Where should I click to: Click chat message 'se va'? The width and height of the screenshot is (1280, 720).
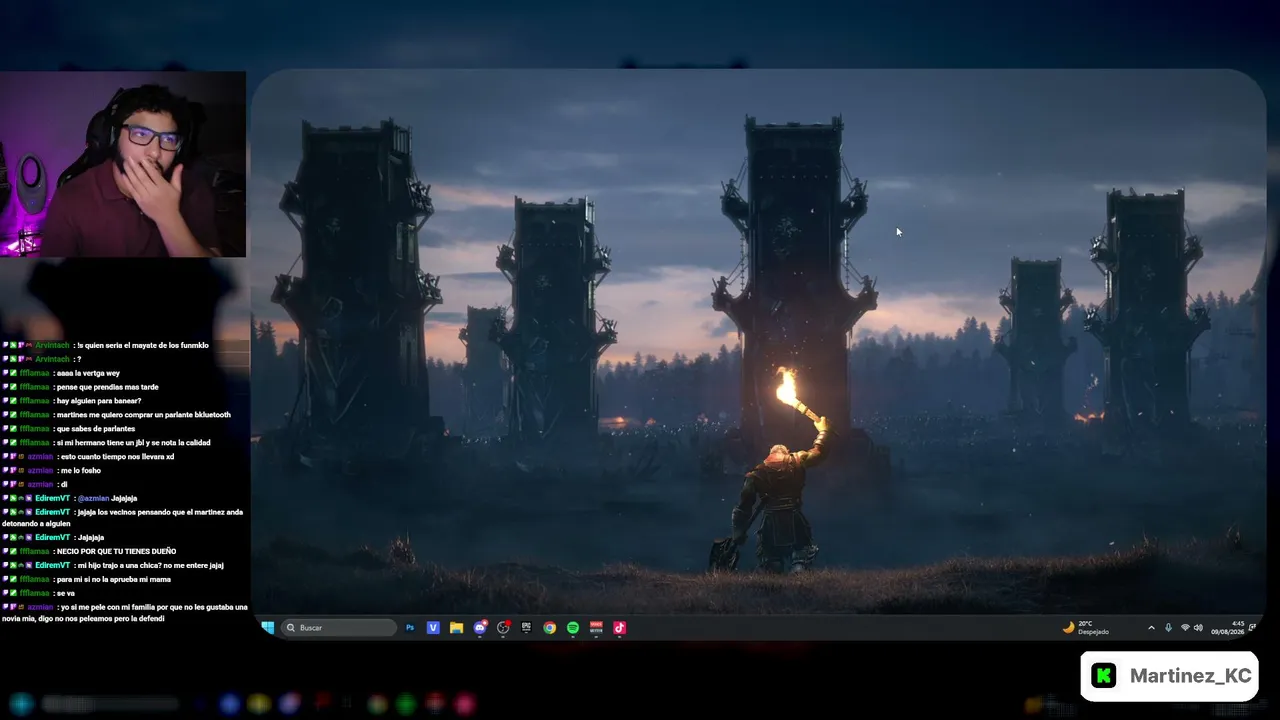click(x=65, y=593)
